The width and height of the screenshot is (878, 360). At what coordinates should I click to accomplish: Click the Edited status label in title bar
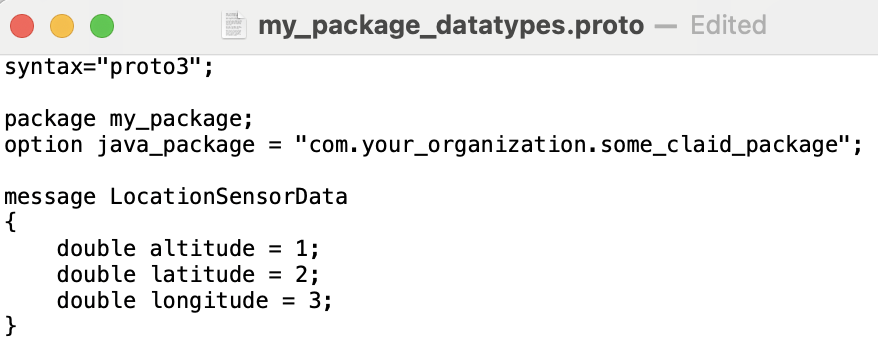[728, 26]
